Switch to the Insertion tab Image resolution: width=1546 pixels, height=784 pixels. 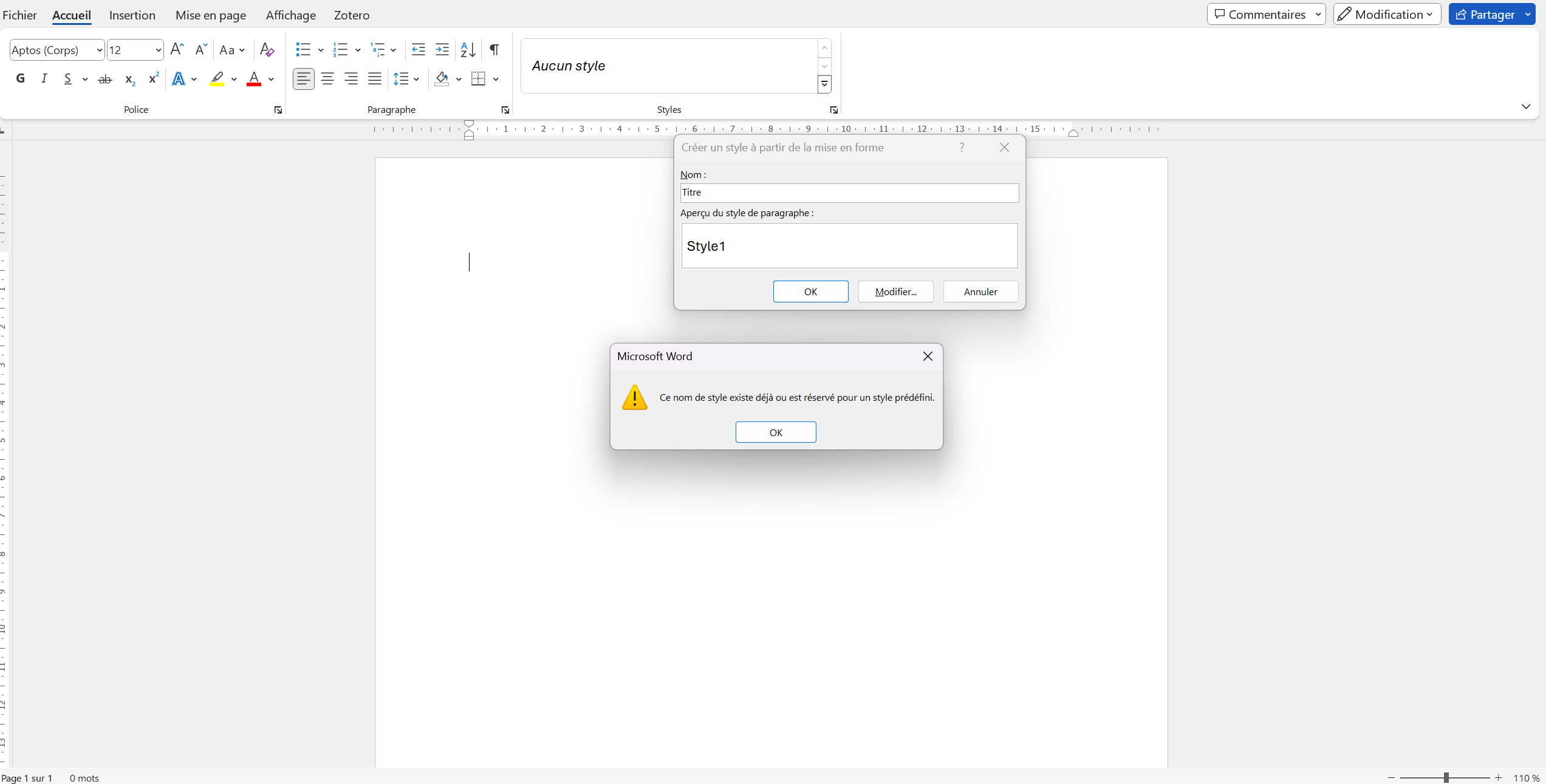point(132,15)
